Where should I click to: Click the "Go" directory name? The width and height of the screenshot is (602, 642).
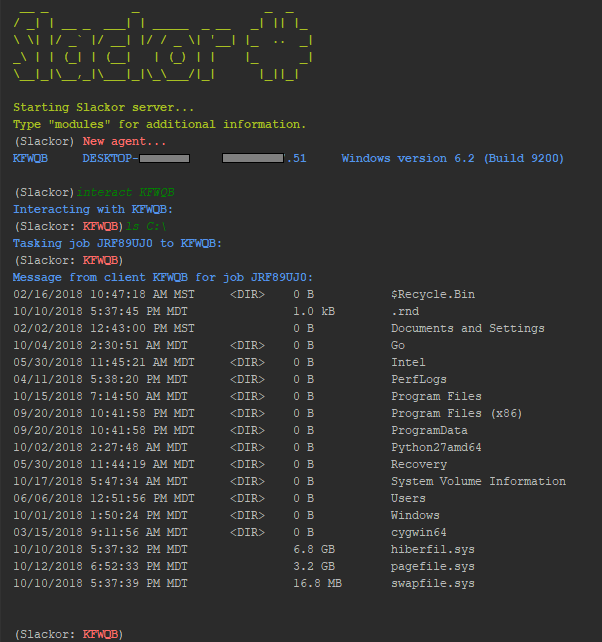[x=398, y=346]
